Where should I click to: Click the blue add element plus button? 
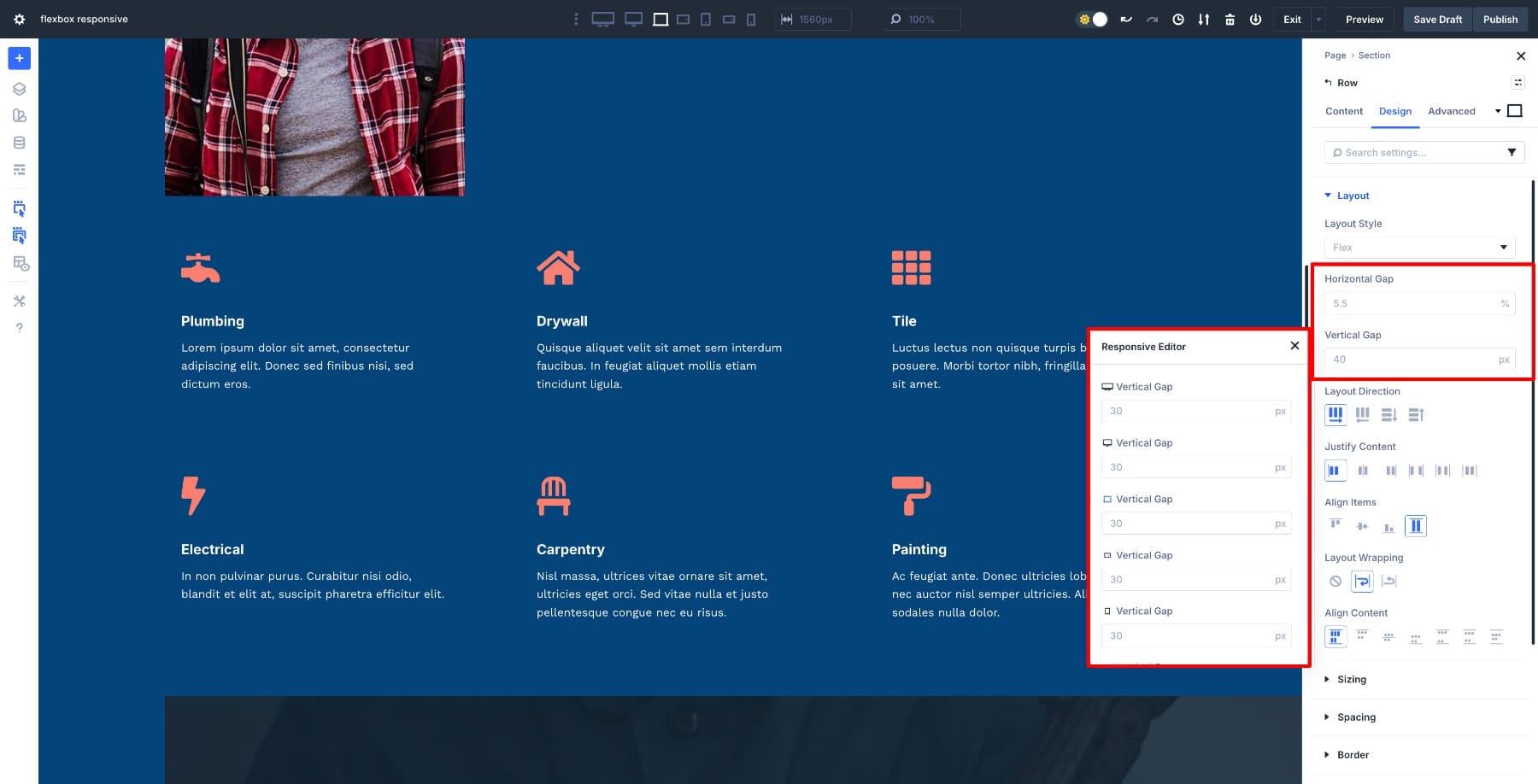click(x=19, y=58)
